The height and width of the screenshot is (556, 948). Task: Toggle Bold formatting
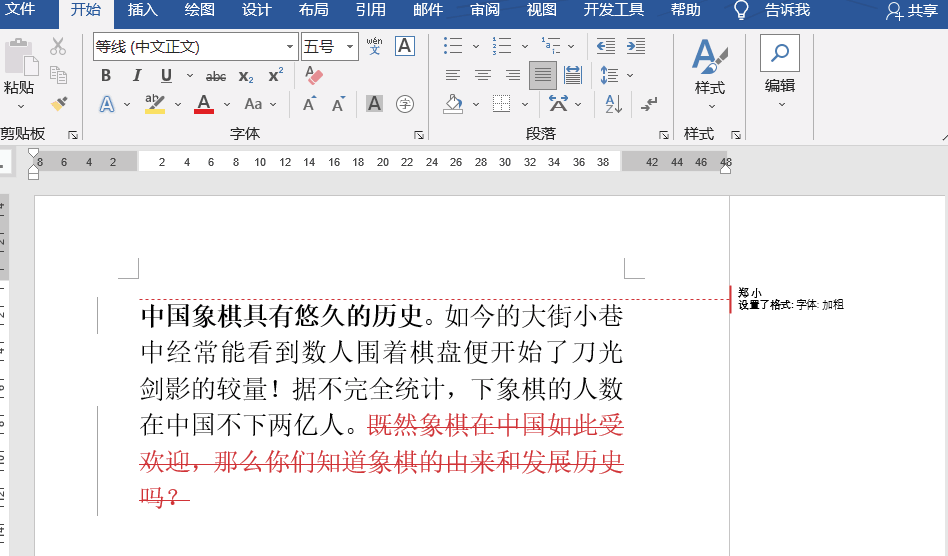[x=106, y=76]
